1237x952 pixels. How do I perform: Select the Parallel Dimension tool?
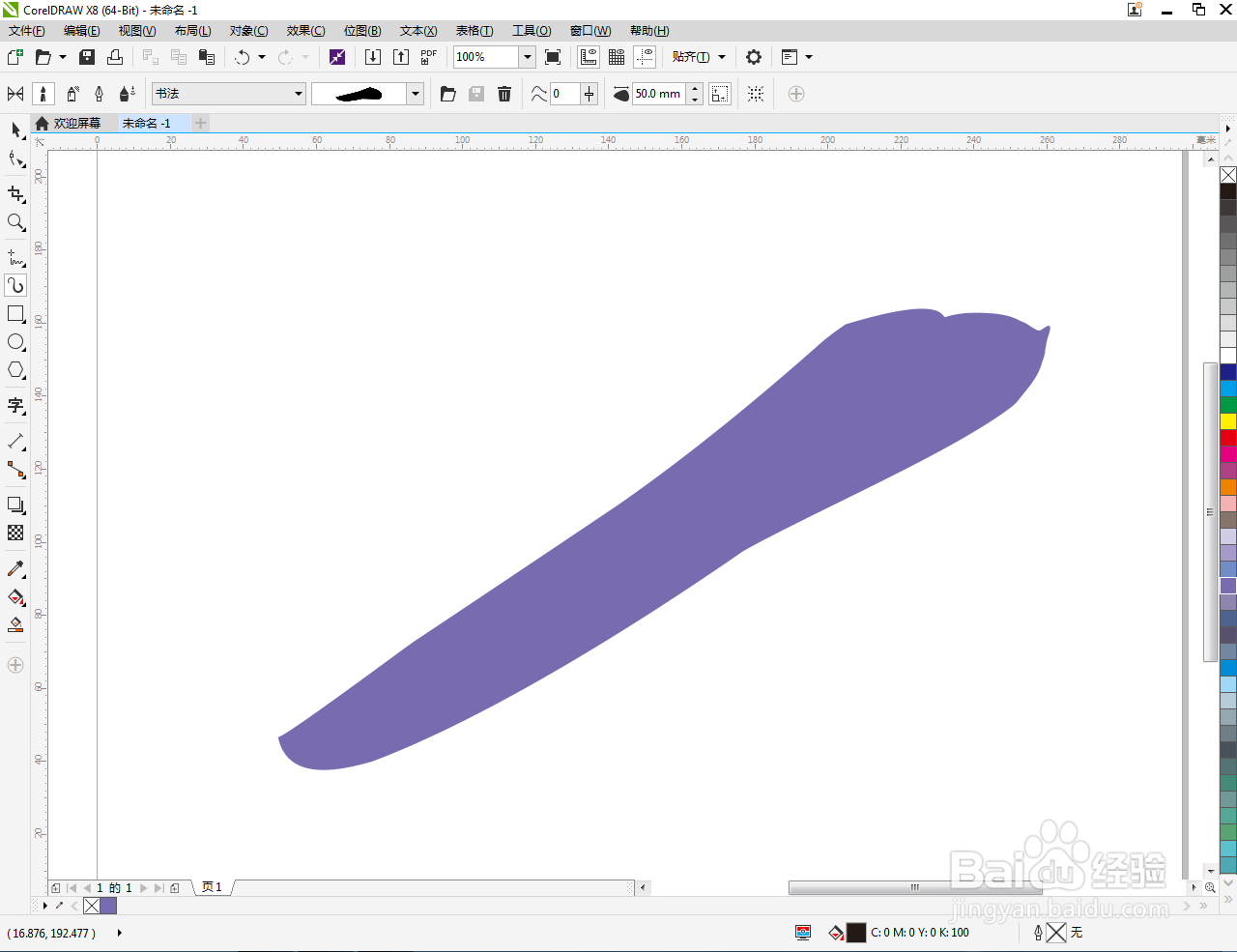(x=15, y=441)
